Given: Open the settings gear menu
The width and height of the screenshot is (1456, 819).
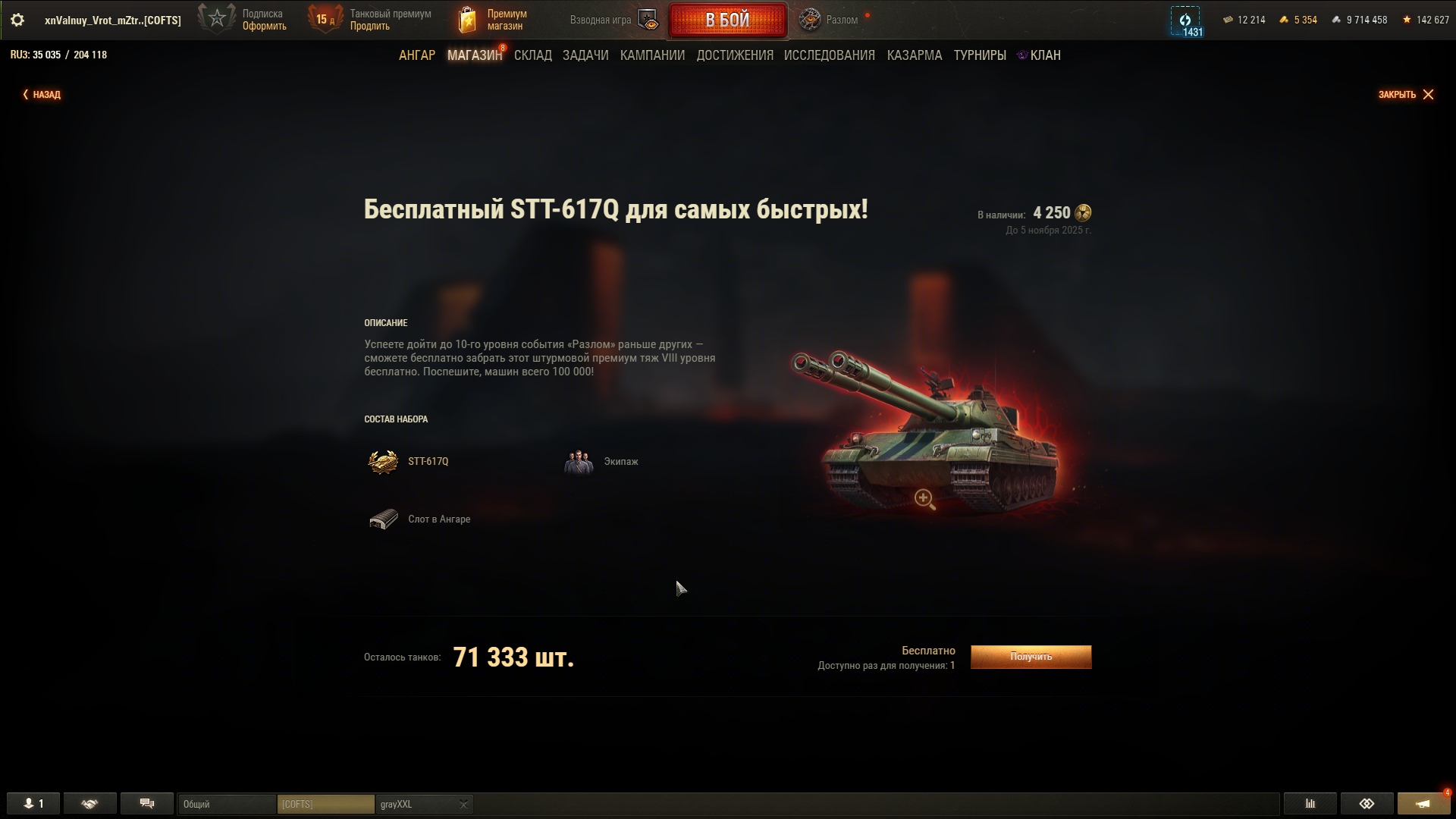Looking at the screenshot, I should click(17, 20).
